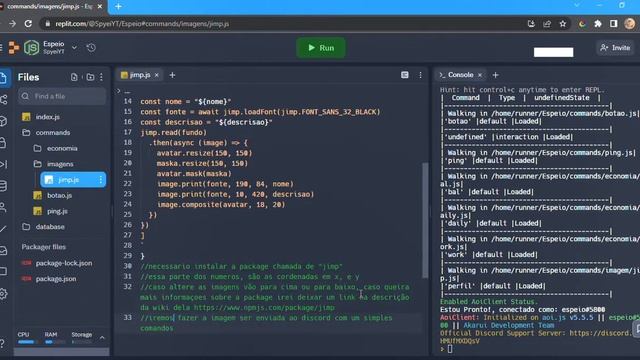This screenshot has height=360, width=640.
Task: Open a new browser tab
Action: 118,7
